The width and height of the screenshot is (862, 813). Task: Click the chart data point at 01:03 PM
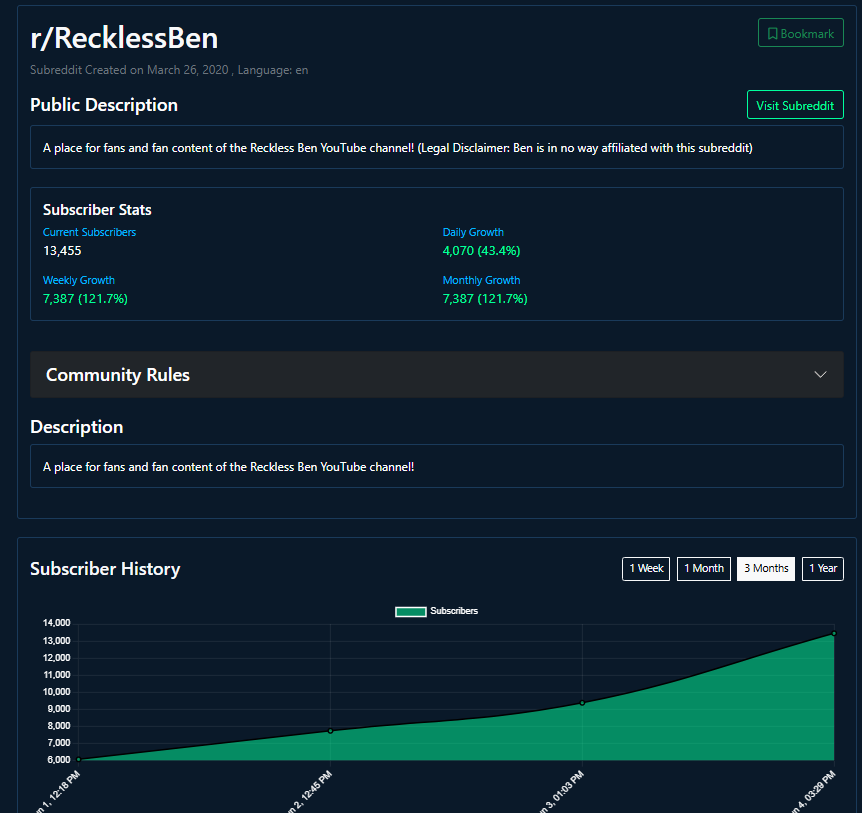coord(582,703)
